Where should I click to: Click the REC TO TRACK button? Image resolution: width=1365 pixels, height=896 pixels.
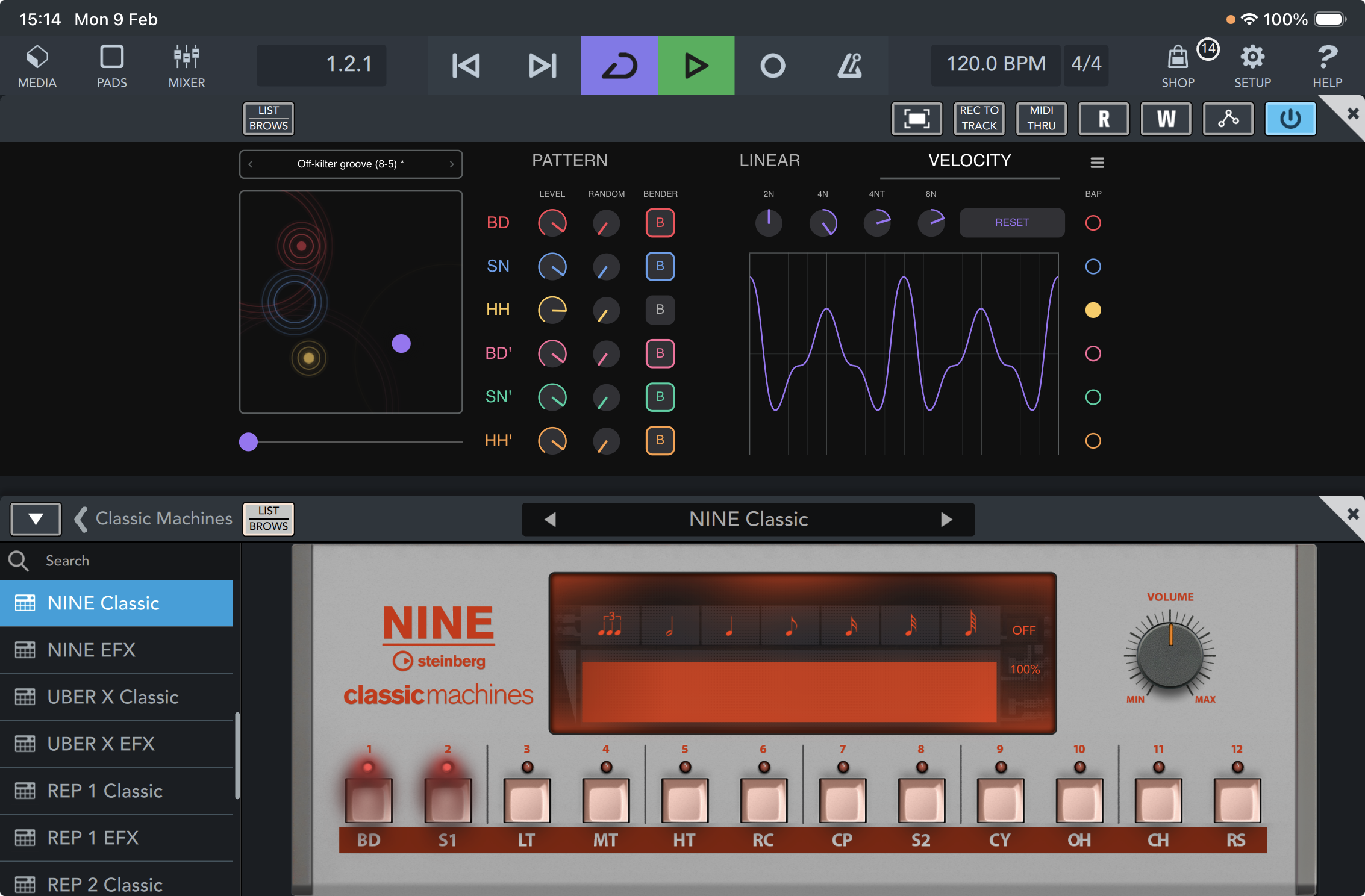(x=978, y=119)
